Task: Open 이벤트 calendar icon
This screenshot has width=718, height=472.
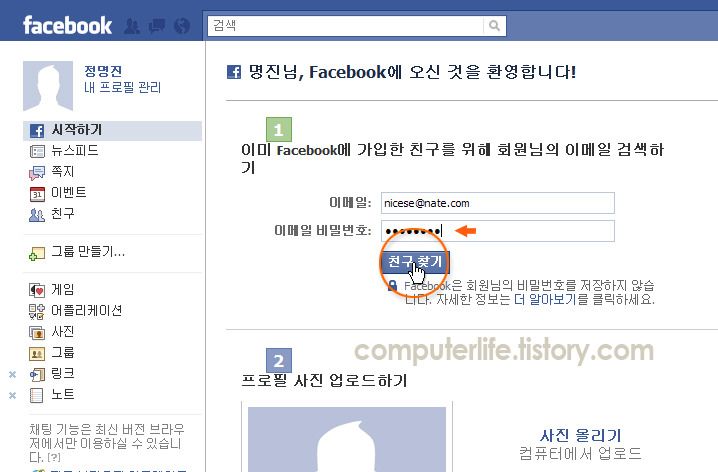Action: coord(37,194)
